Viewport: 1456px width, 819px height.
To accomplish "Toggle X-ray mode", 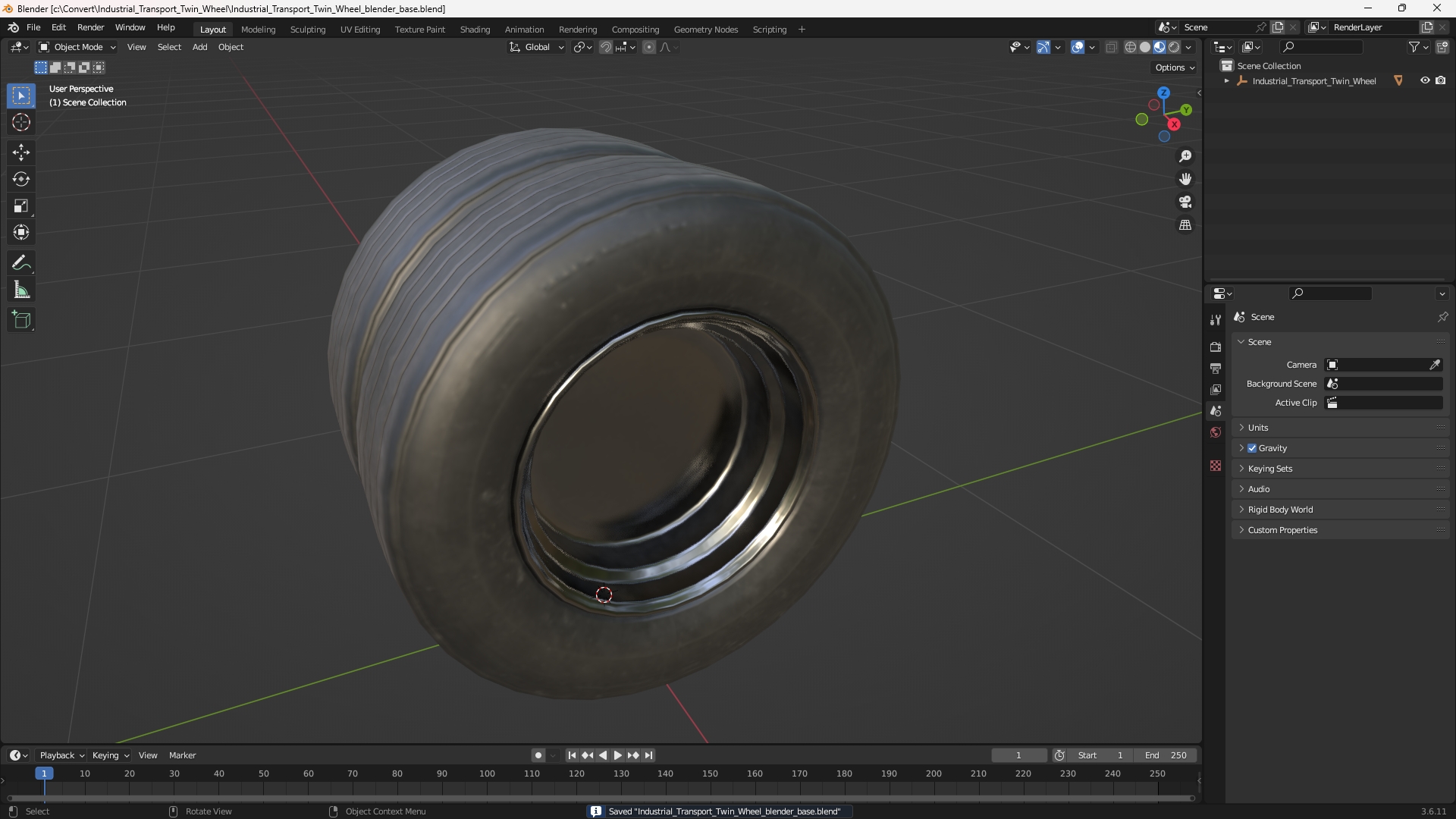I will (x=1111, y=47).
